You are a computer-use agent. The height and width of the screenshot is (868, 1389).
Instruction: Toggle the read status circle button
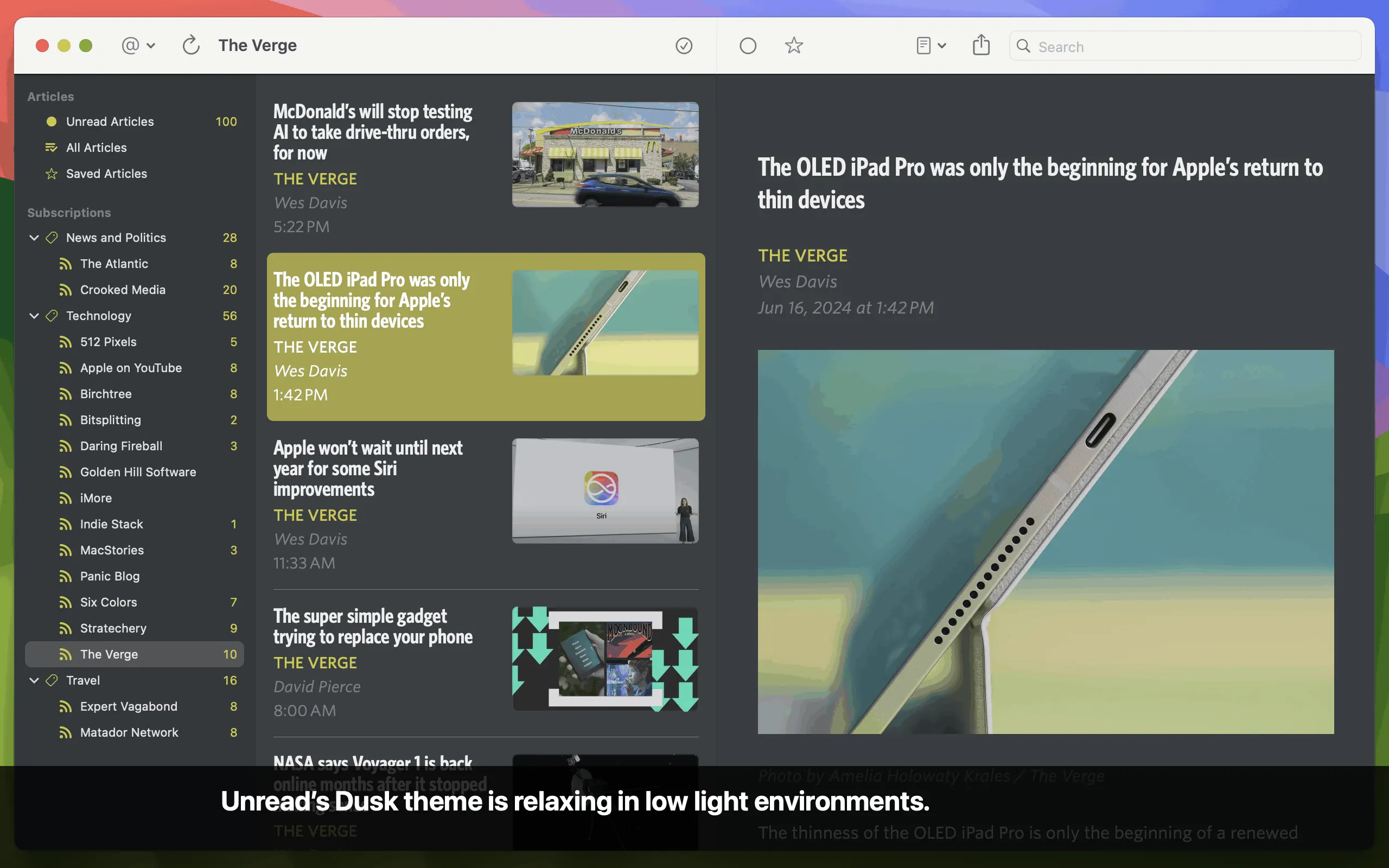(747, 46)
